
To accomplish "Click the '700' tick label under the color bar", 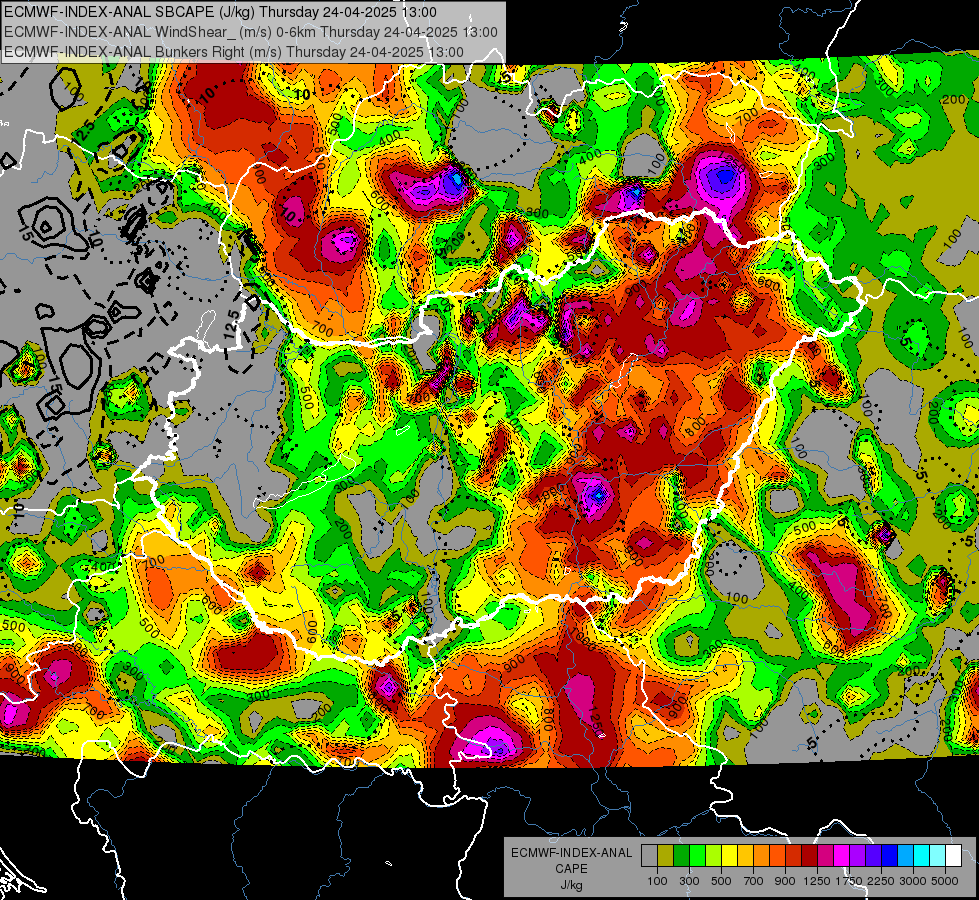I will [754, 881].
